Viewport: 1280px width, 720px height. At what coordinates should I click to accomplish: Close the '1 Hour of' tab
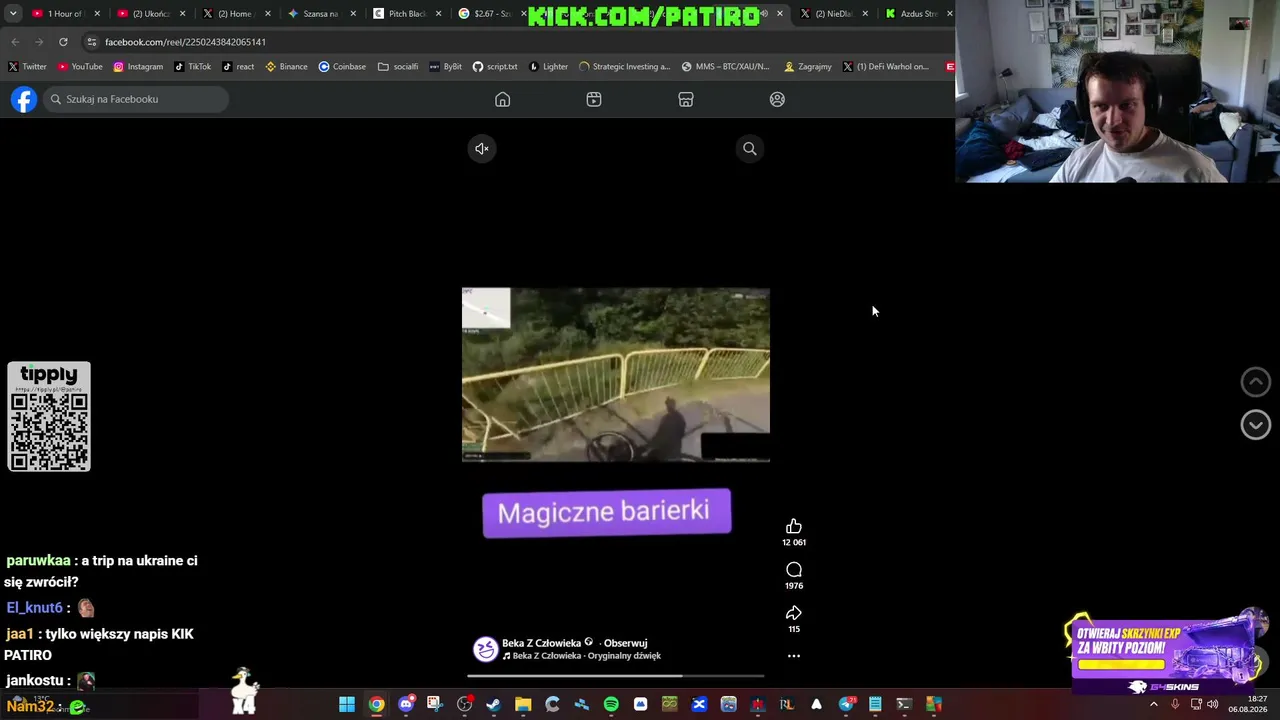(97, 14)
